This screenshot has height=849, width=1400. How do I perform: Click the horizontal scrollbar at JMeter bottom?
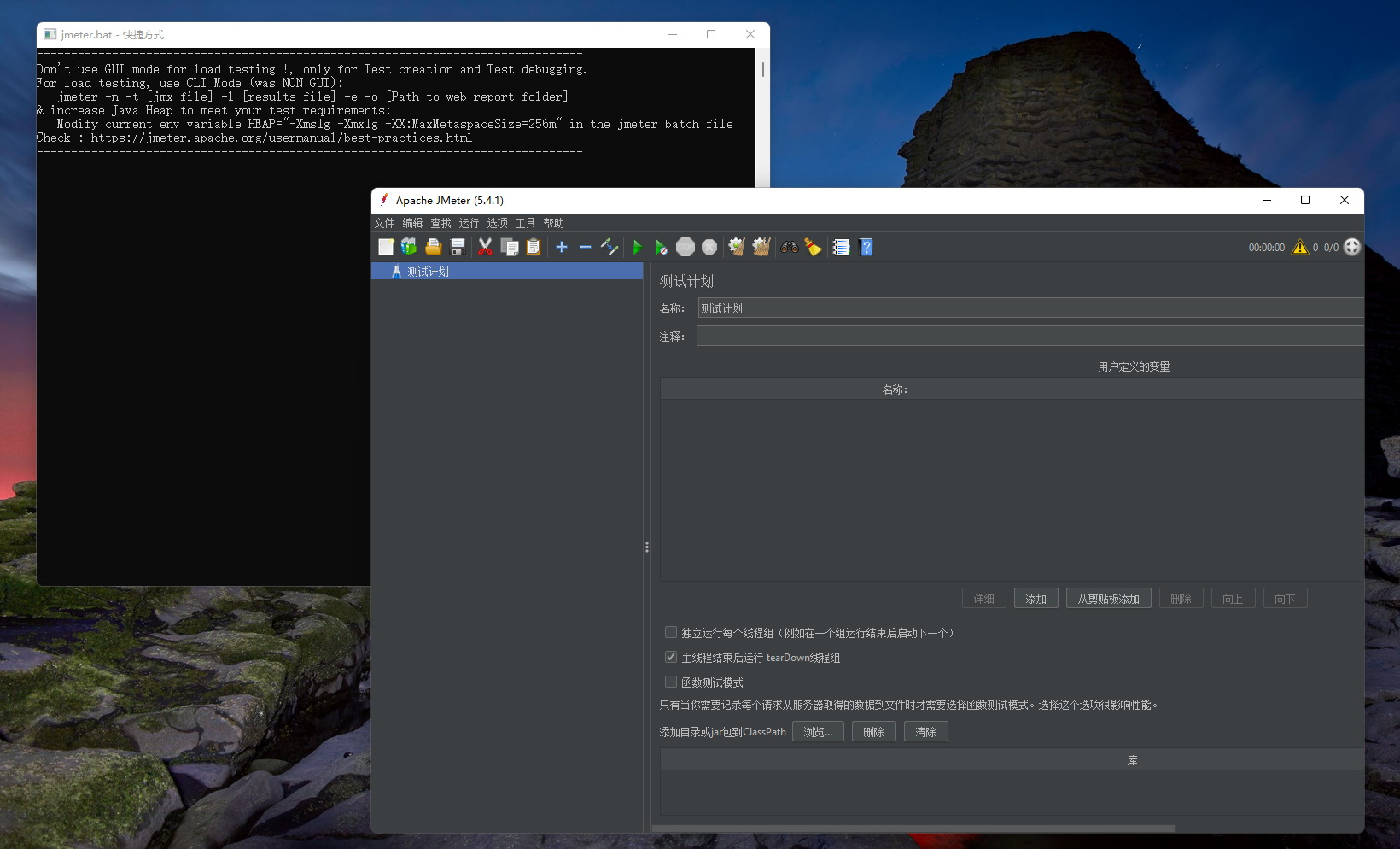pyautogui.click(x=913, y=829)
